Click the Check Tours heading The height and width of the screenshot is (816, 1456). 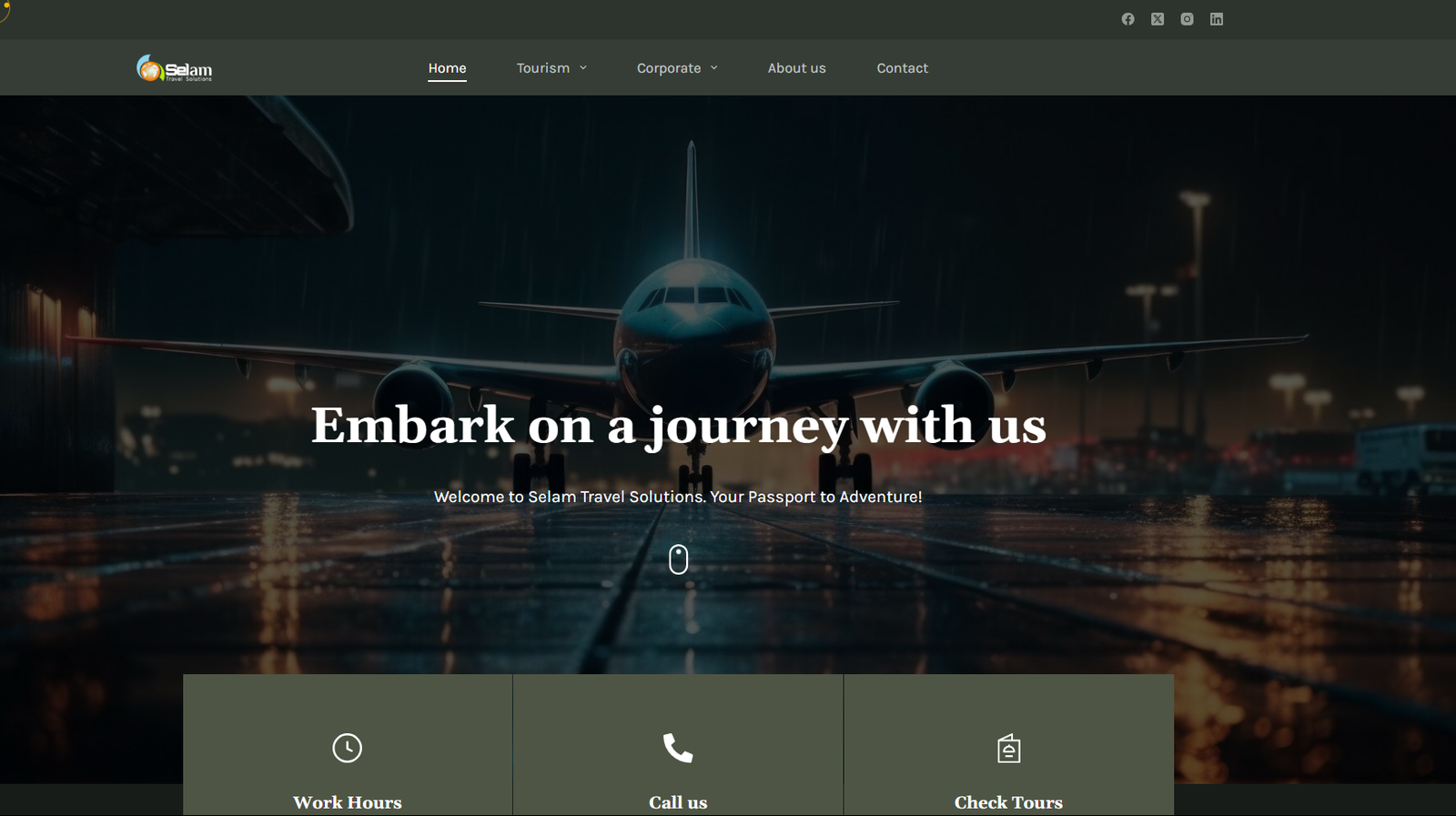[x=1008, y=802]
